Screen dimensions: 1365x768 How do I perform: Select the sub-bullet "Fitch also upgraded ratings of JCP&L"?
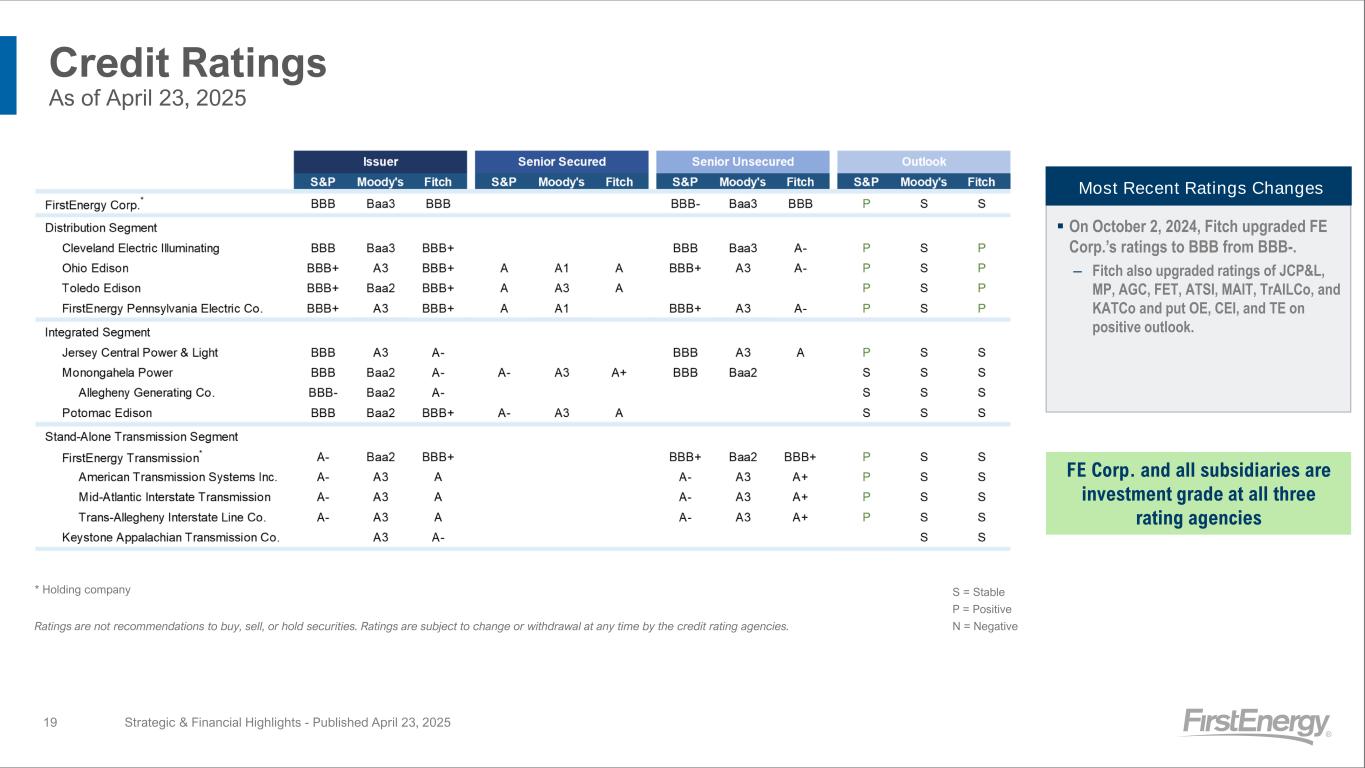[x=1208, y=299]
